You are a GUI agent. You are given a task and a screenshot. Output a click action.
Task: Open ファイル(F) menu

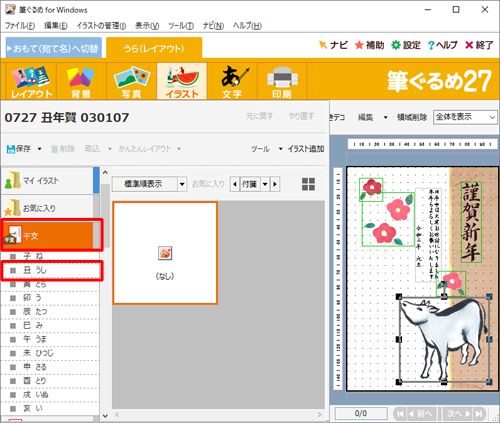click(20, 26)
